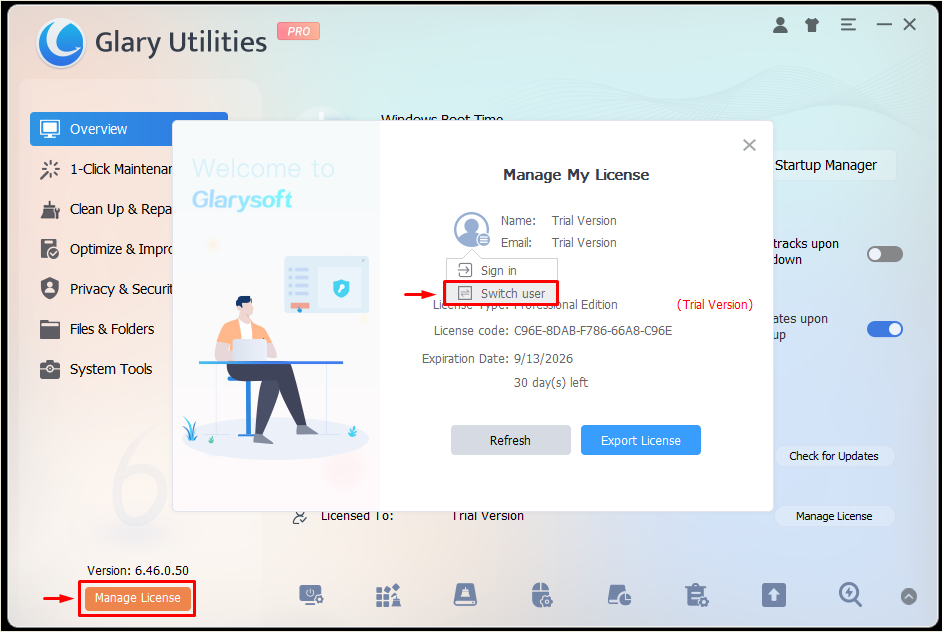Open the 1-Click Maintenance section
Viewport: 942px width, 632px height.
(x=106, y=169)
